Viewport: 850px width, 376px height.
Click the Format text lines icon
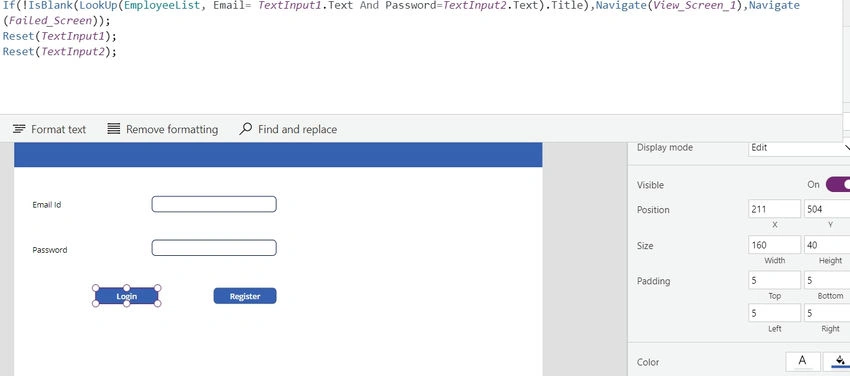(x=19, y=129)
